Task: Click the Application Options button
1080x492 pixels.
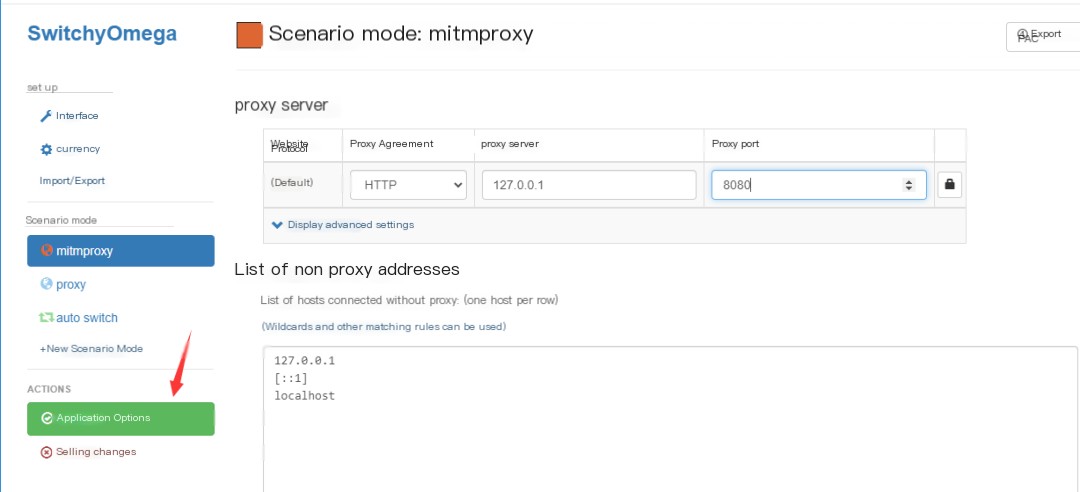Action: (121, 418)
